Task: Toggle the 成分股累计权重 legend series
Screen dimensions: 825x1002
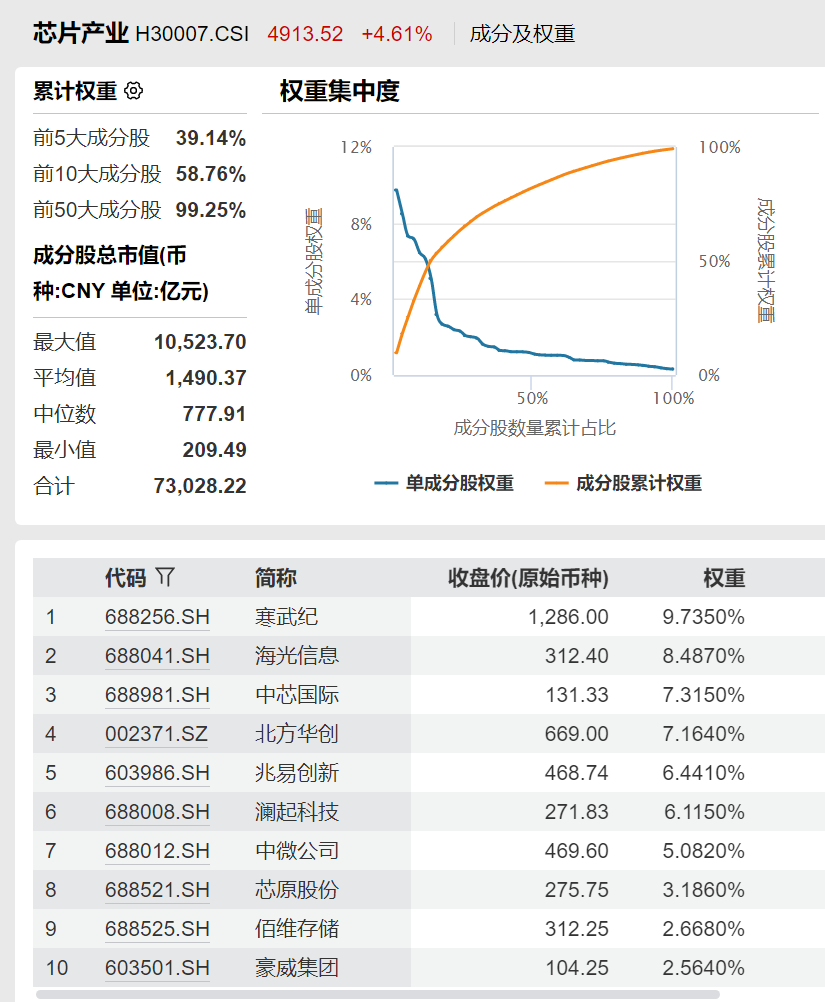Action: (623, 483)
